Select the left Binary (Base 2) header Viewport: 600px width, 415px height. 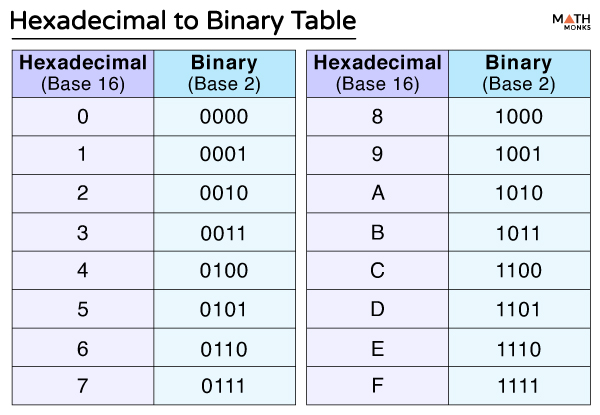pyautogui.click(x=225, y=73)
